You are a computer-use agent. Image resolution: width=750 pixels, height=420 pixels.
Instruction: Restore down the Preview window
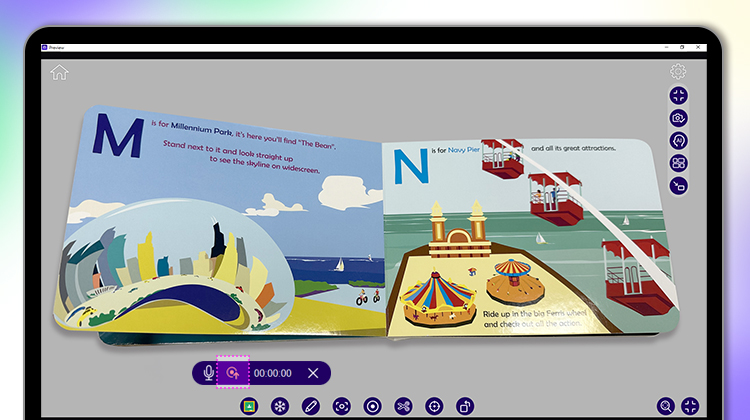pos(682,47)
